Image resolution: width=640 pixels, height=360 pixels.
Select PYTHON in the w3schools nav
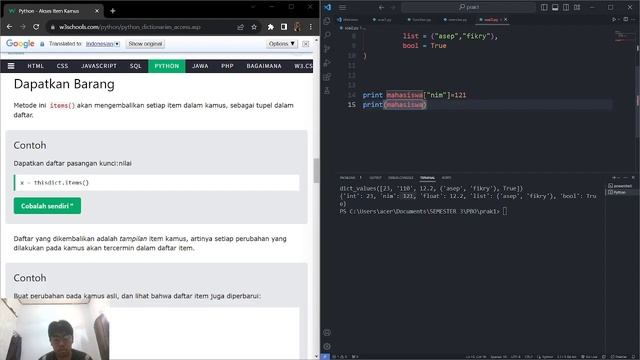[x=167, y=66]
